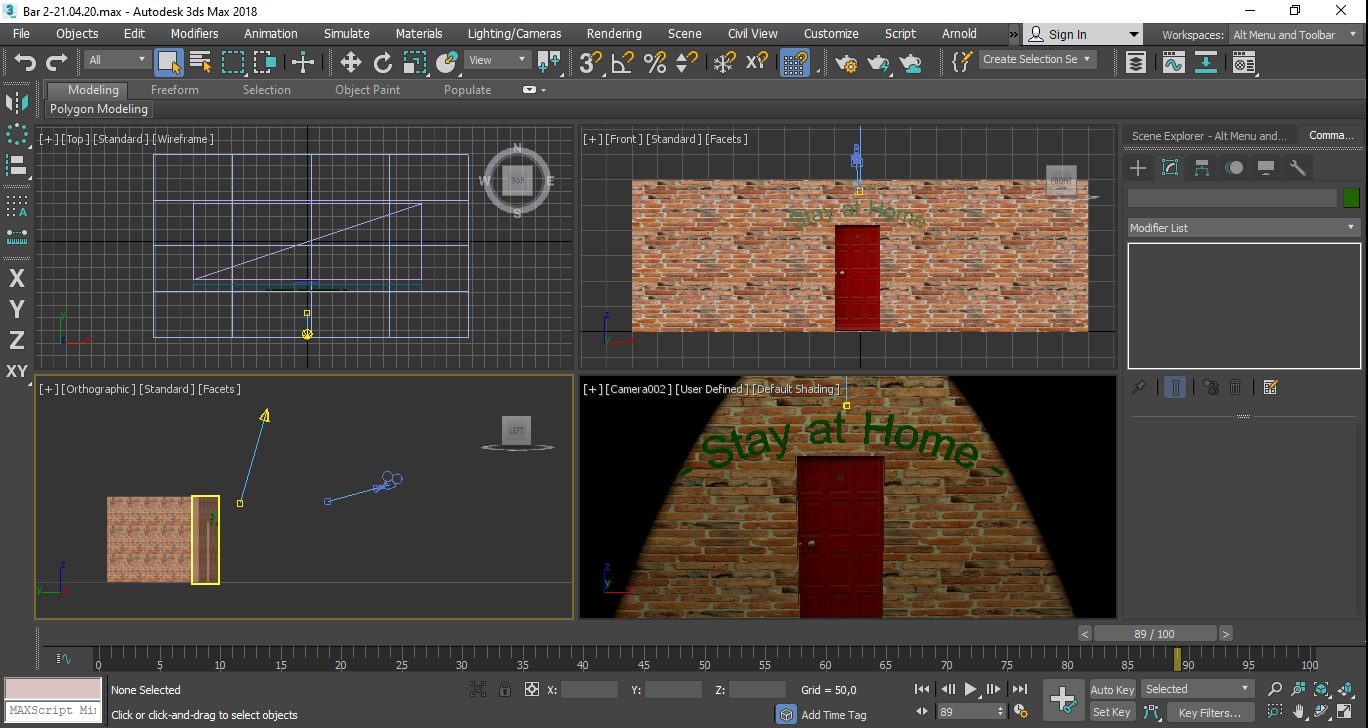The height and width of the screenshot is (728, 1368).
Task: Open the Rendering menu
Action: click(x=614, y=33)
